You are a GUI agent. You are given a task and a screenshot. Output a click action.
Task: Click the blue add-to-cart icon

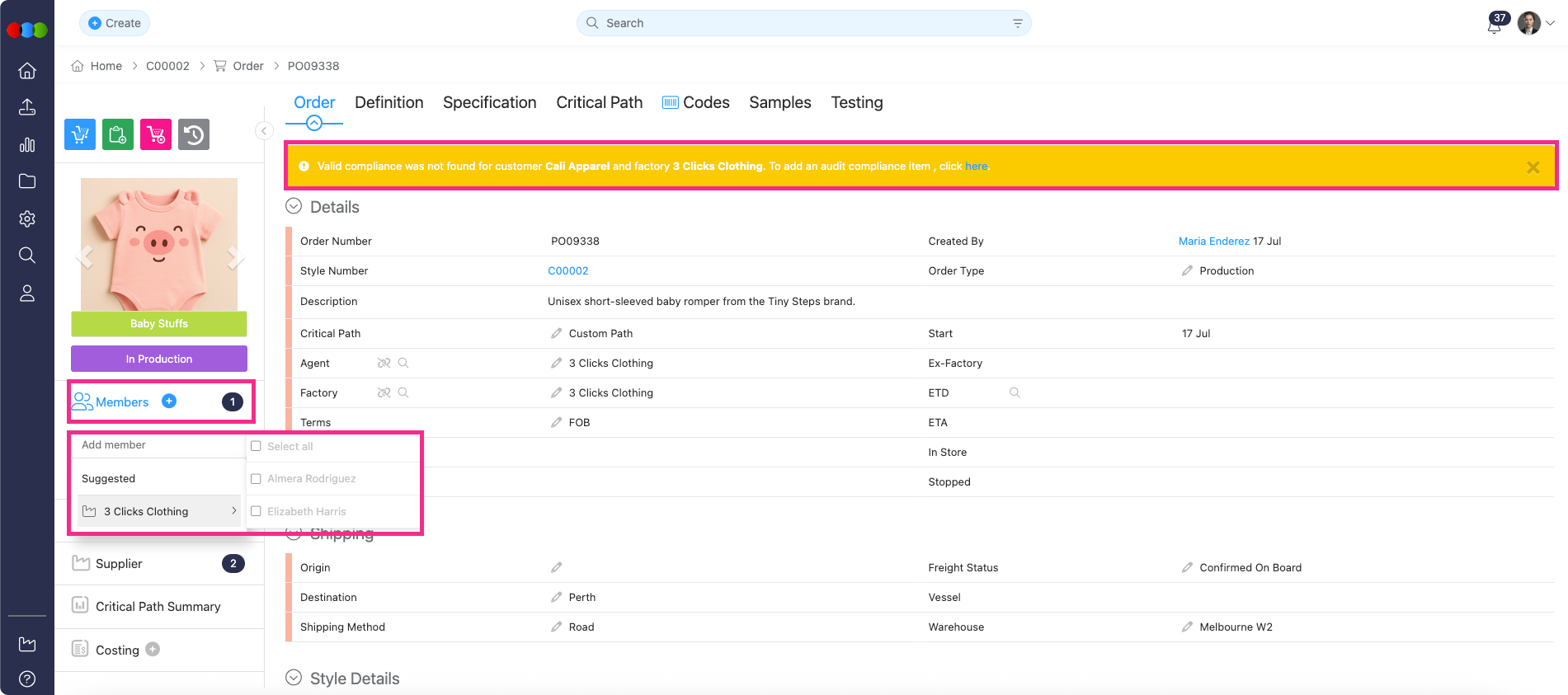(80, 134)
